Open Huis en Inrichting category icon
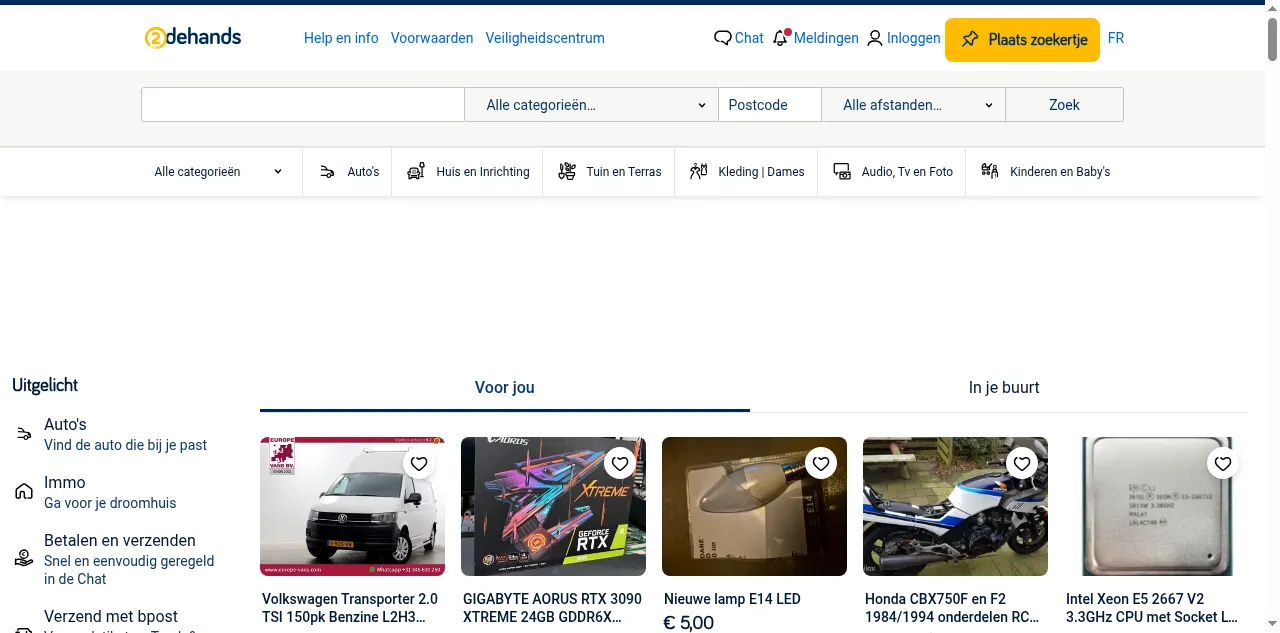Screen dimensions: 1280x633 point(416,172)
